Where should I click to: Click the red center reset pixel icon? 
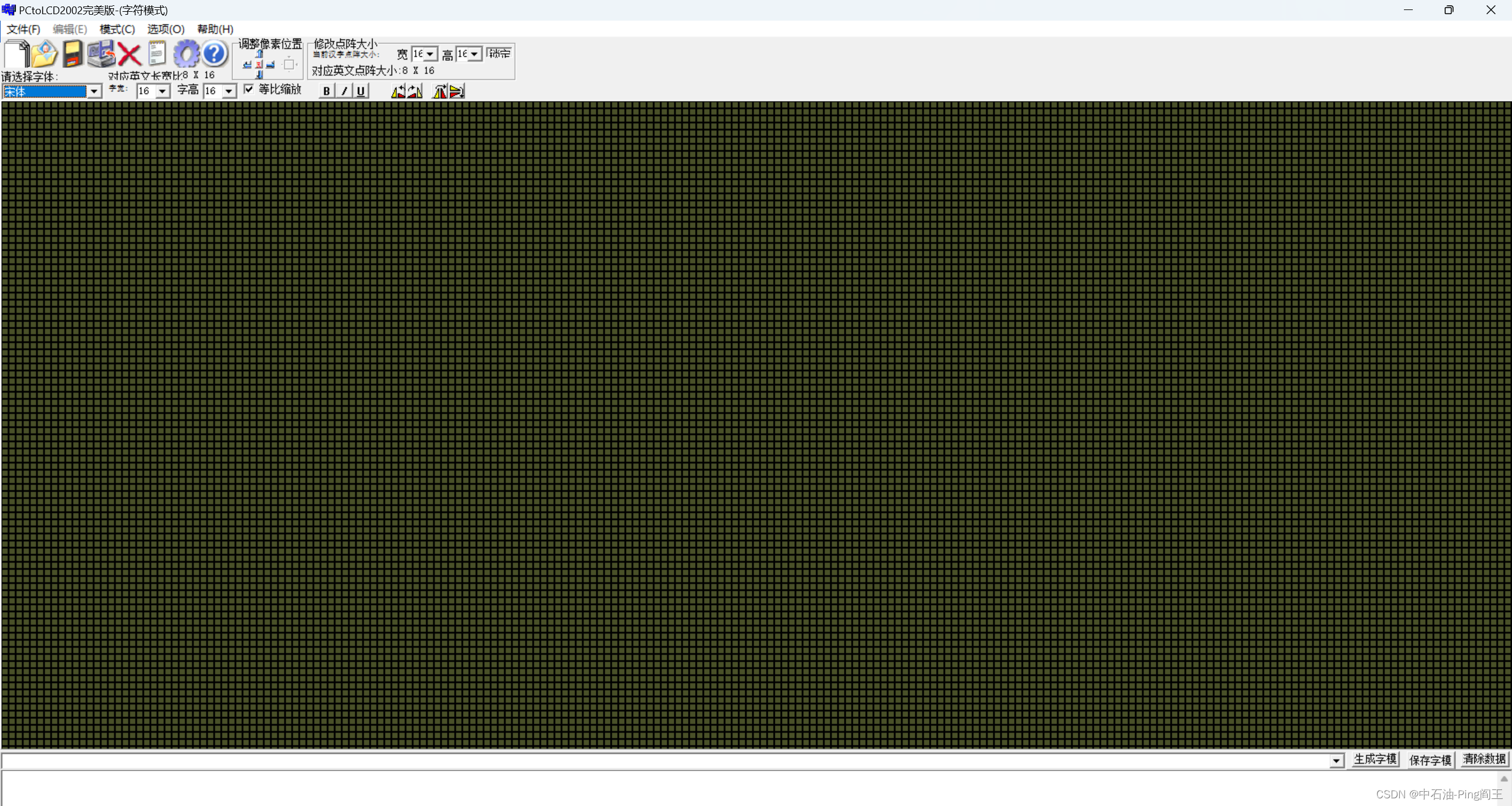point(259,65)
